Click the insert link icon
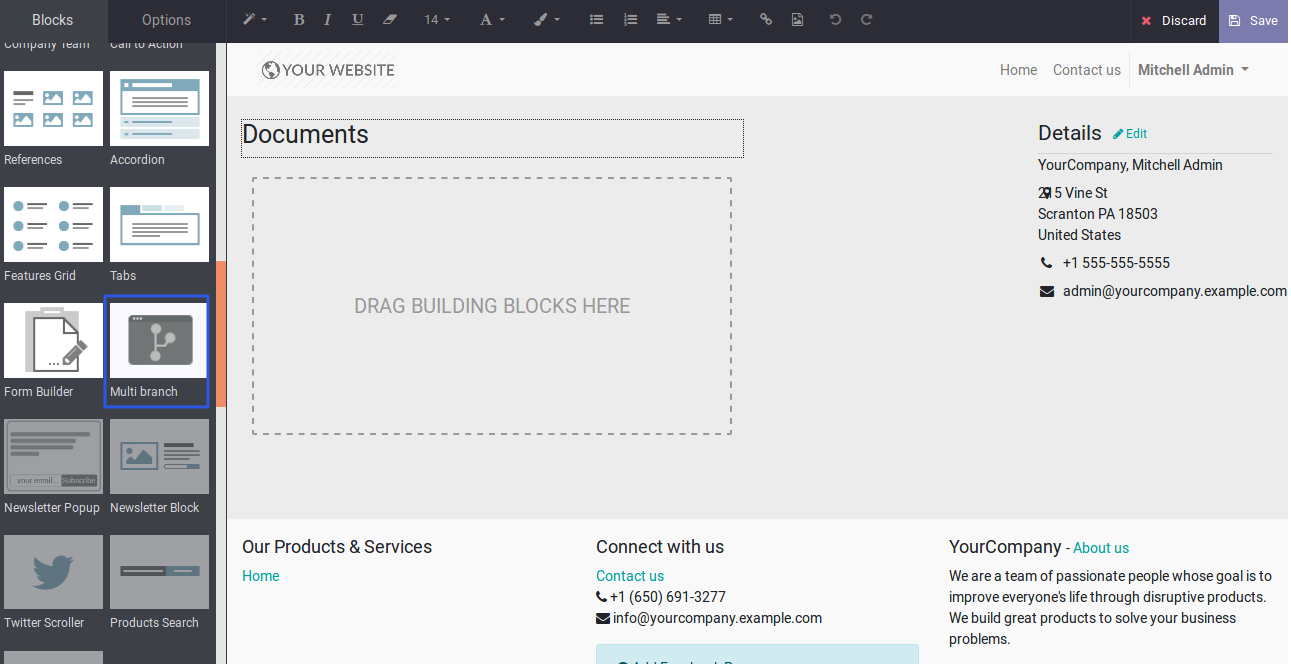1291x664 pixels. click(x=766, y=20)
